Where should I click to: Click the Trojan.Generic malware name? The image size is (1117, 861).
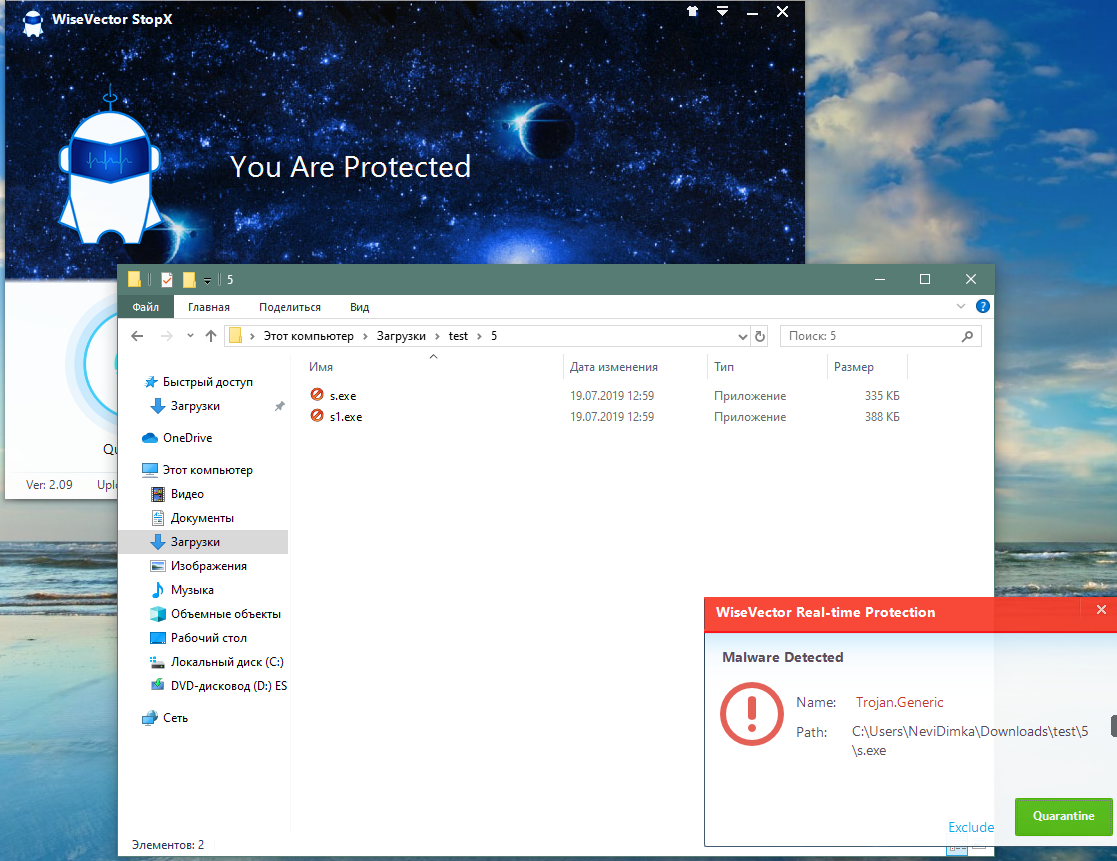[899, 702]
